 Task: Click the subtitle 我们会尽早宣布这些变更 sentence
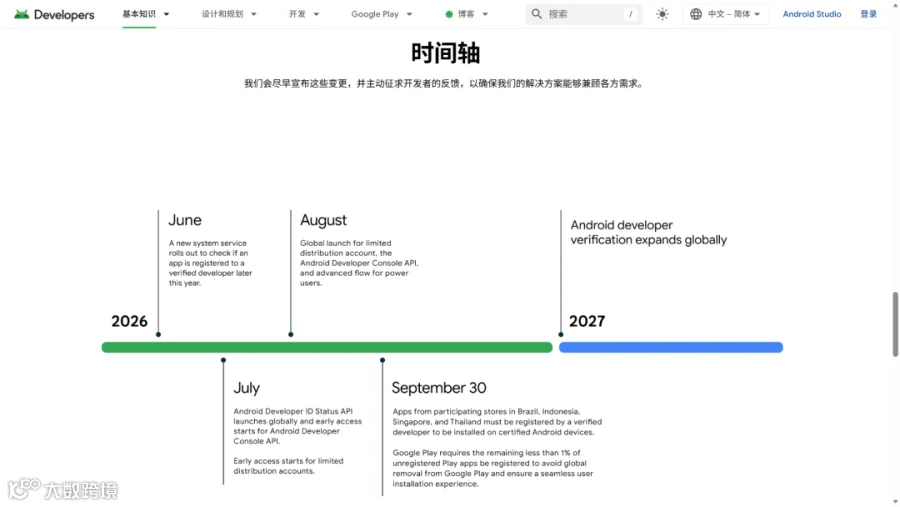tap(445, 84)
